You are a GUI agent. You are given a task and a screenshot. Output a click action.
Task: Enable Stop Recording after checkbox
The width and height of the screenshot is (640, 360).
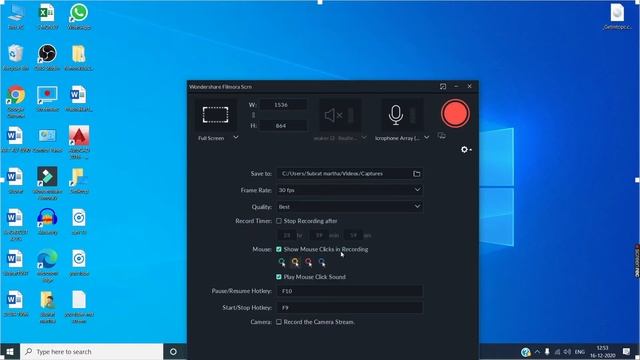click(x=279, y=221)
